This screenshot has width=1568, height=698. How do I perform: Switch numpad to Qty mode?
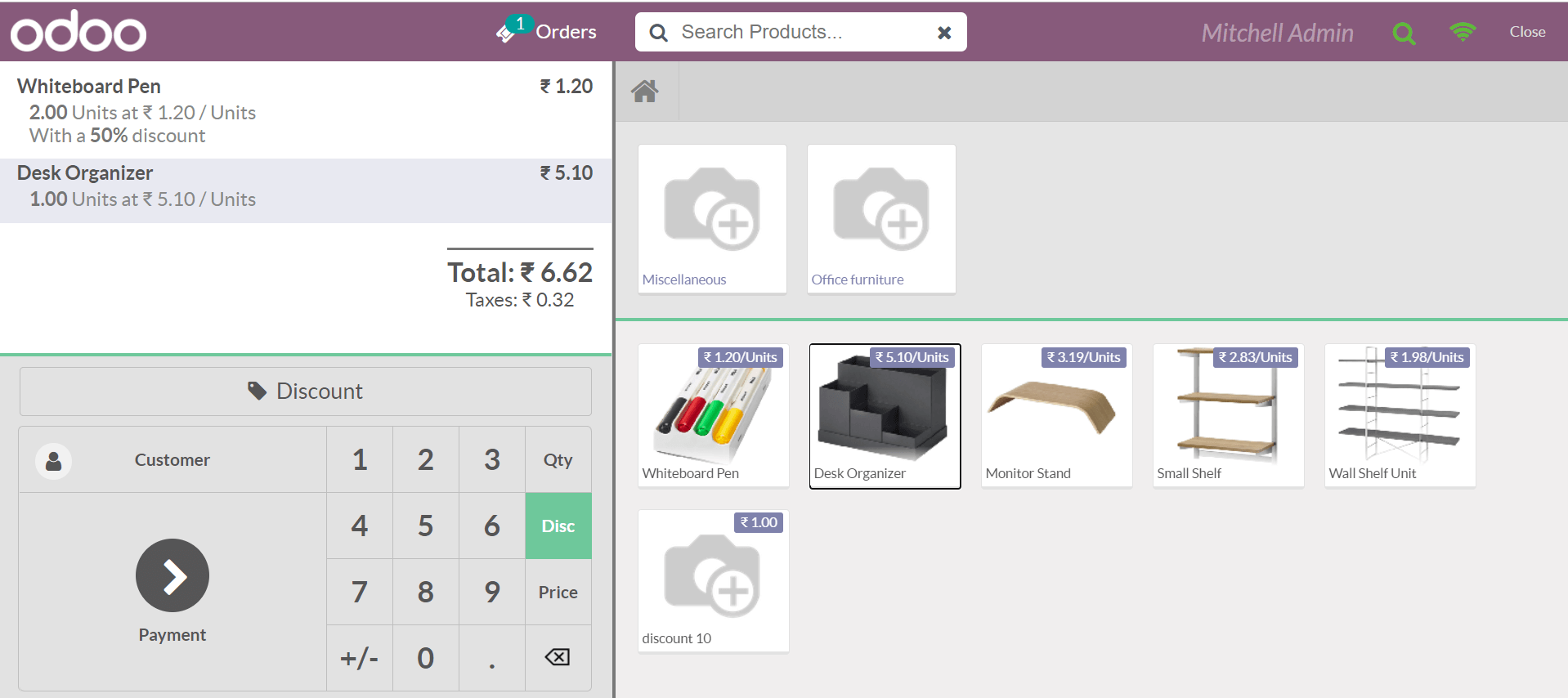tap(558, 460)
